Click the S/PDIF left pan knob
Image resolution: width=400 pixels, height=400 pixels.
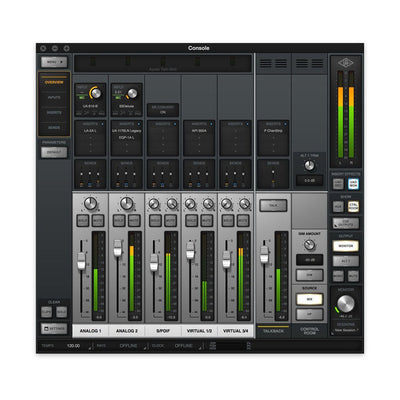pyautogui.click(x=154, y=204)
